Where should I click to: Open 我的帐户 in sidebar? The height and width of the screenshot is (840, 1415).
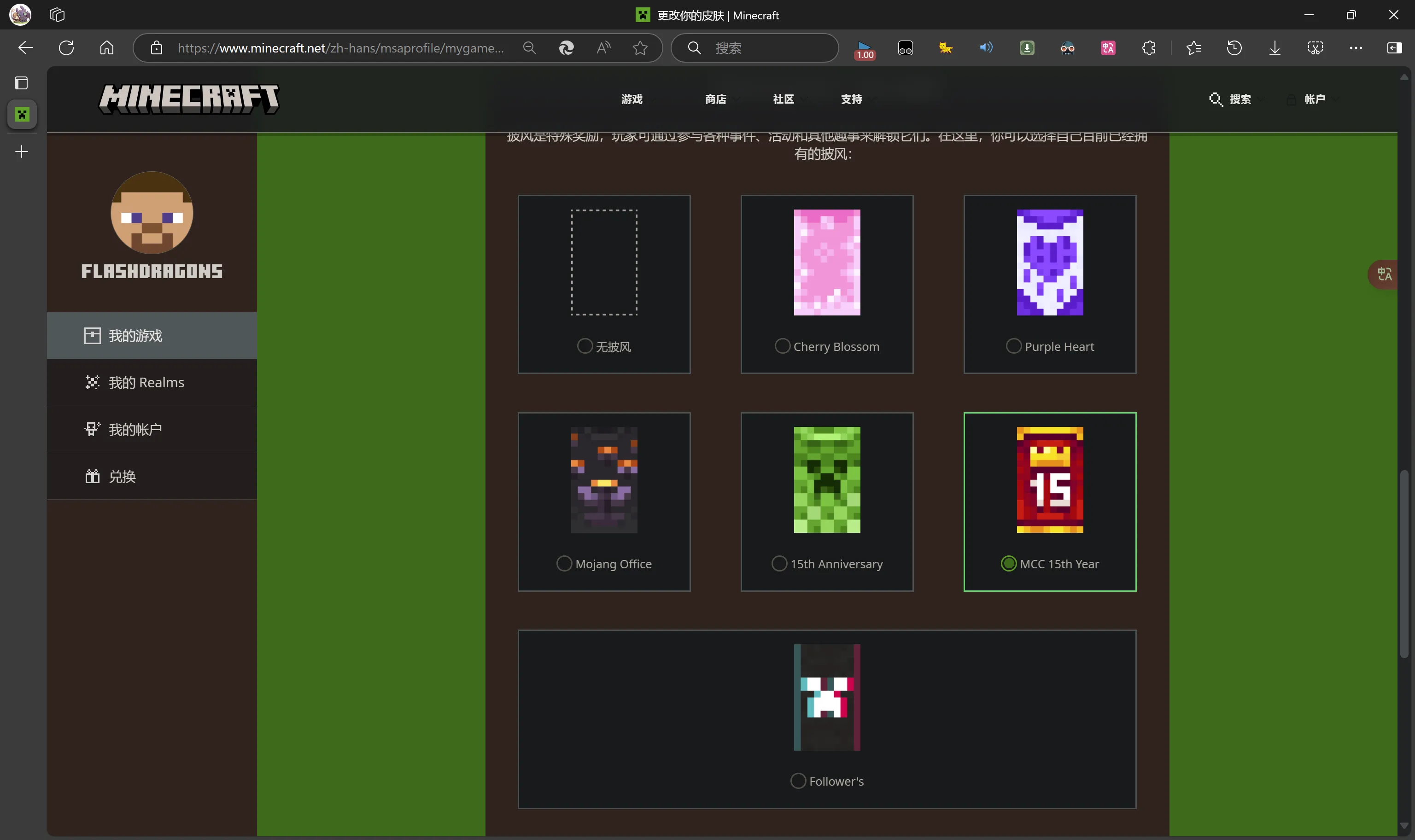pyautogui.click(x=152, y=430)
